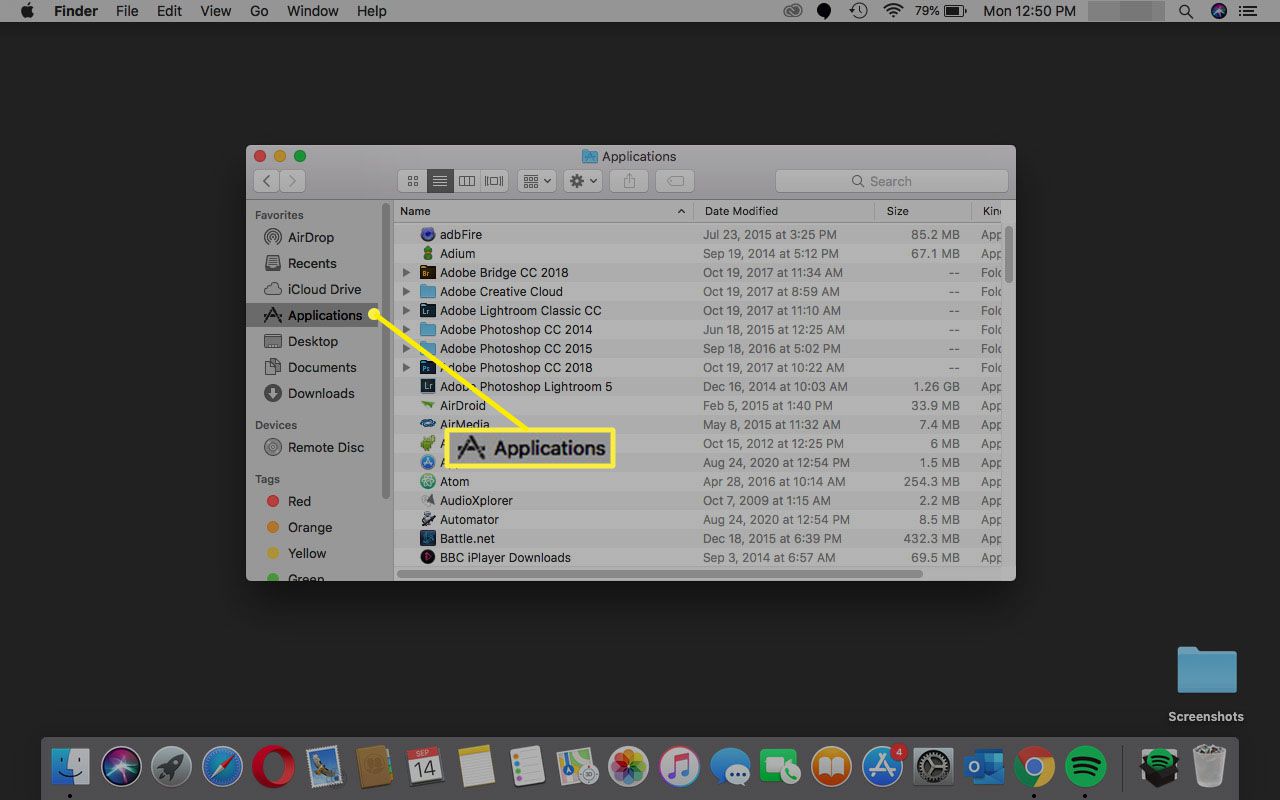
Task: Click the Edit Tags toolbar button
Action: (675, 181)
